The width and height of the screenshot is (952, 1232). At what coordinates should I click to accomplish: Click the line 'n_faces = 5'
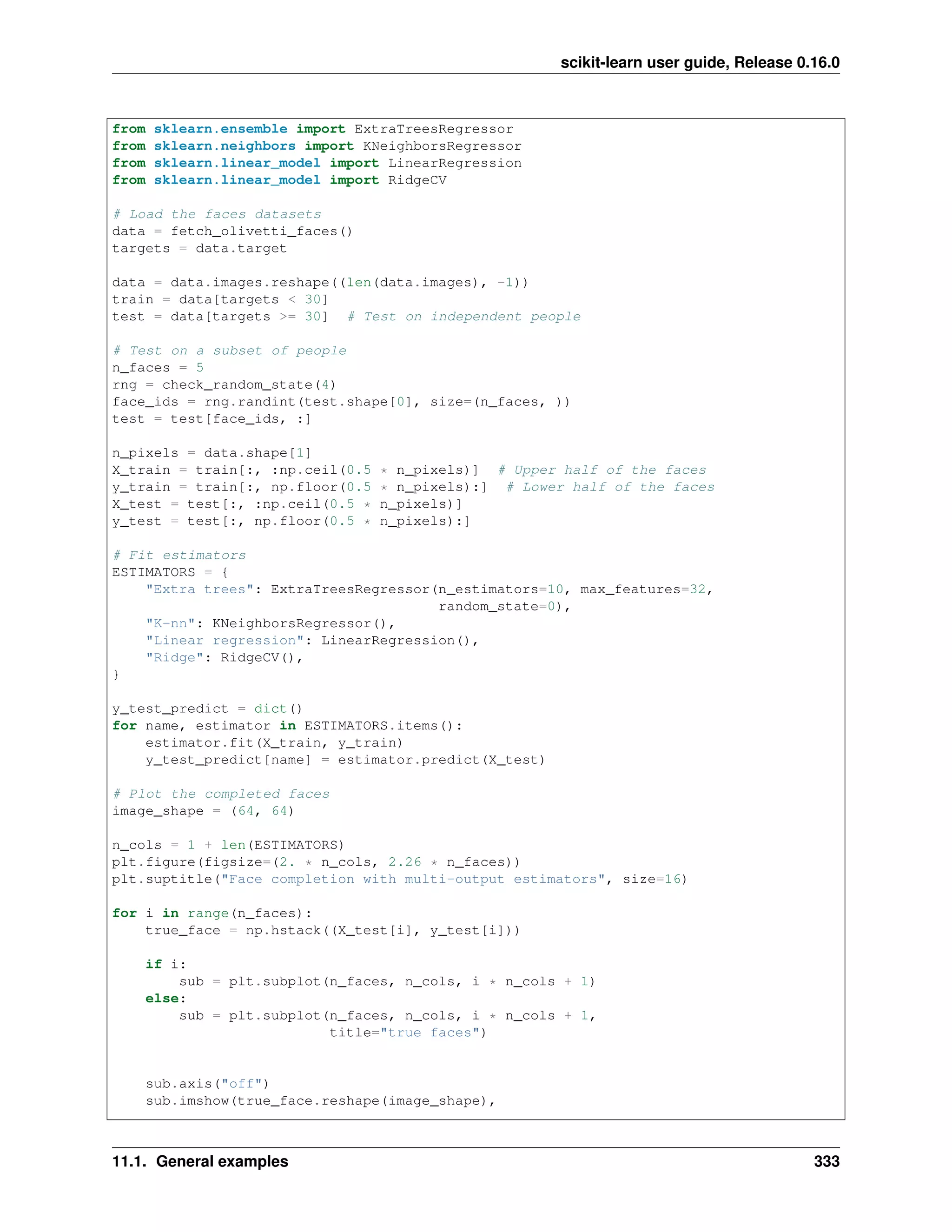(158, 368)
